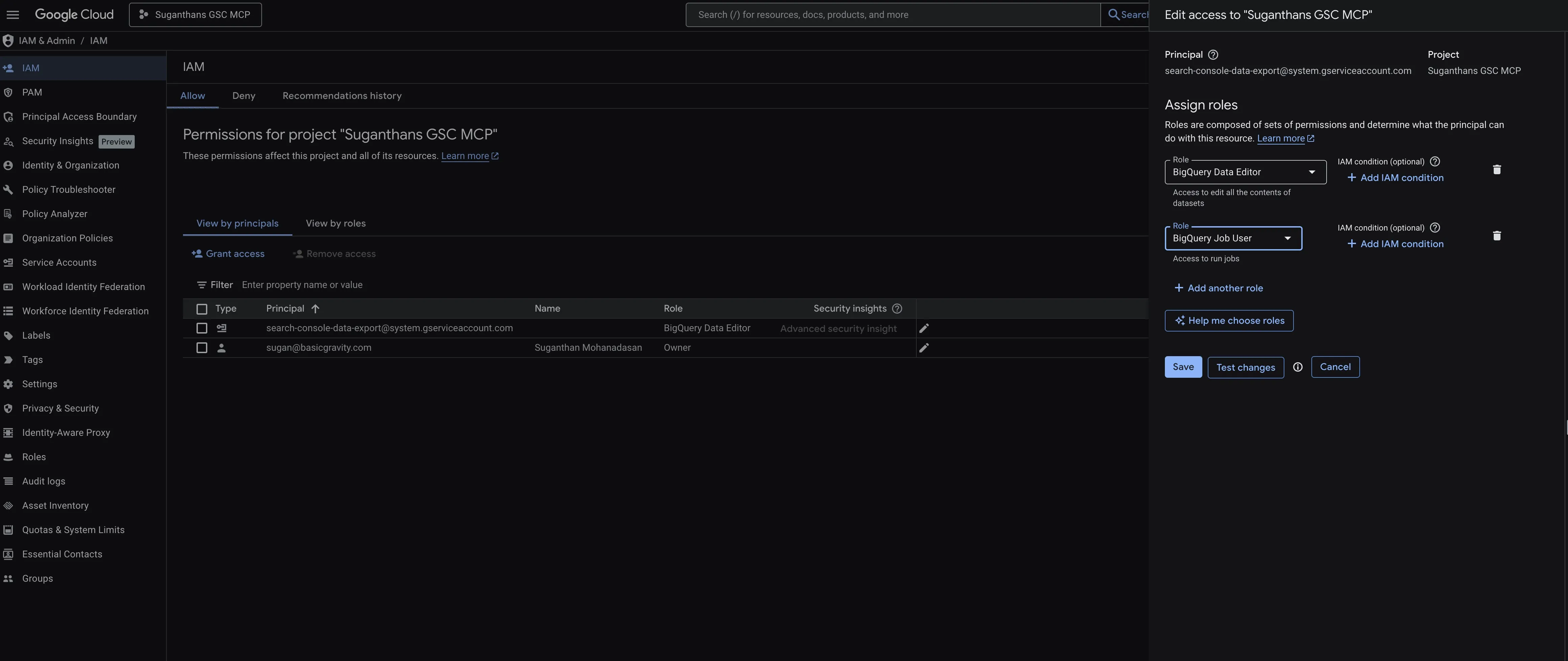The width and height of the screenshot is (1568, 661).
Task: Click Add another role
Action: pos(1218,289)
